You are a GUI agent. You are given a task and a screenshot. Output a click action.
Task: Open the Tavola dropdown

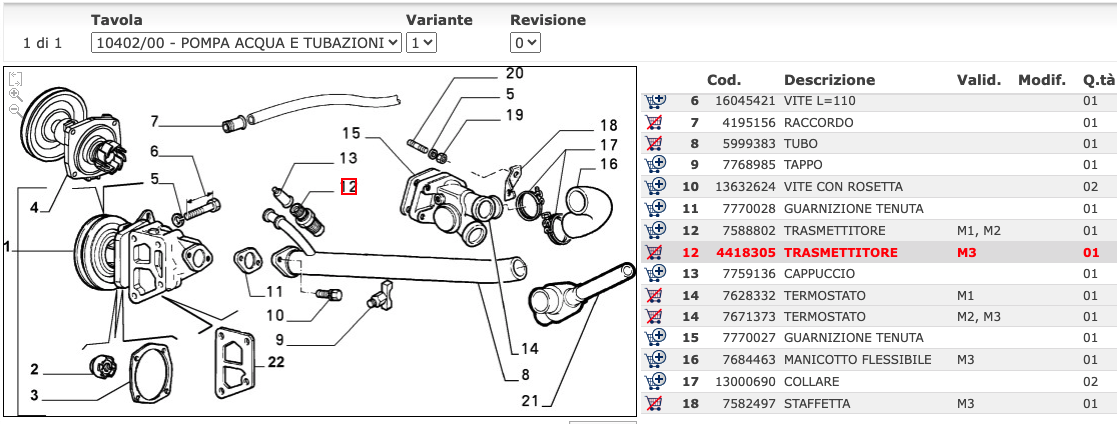tap(246, 43)
